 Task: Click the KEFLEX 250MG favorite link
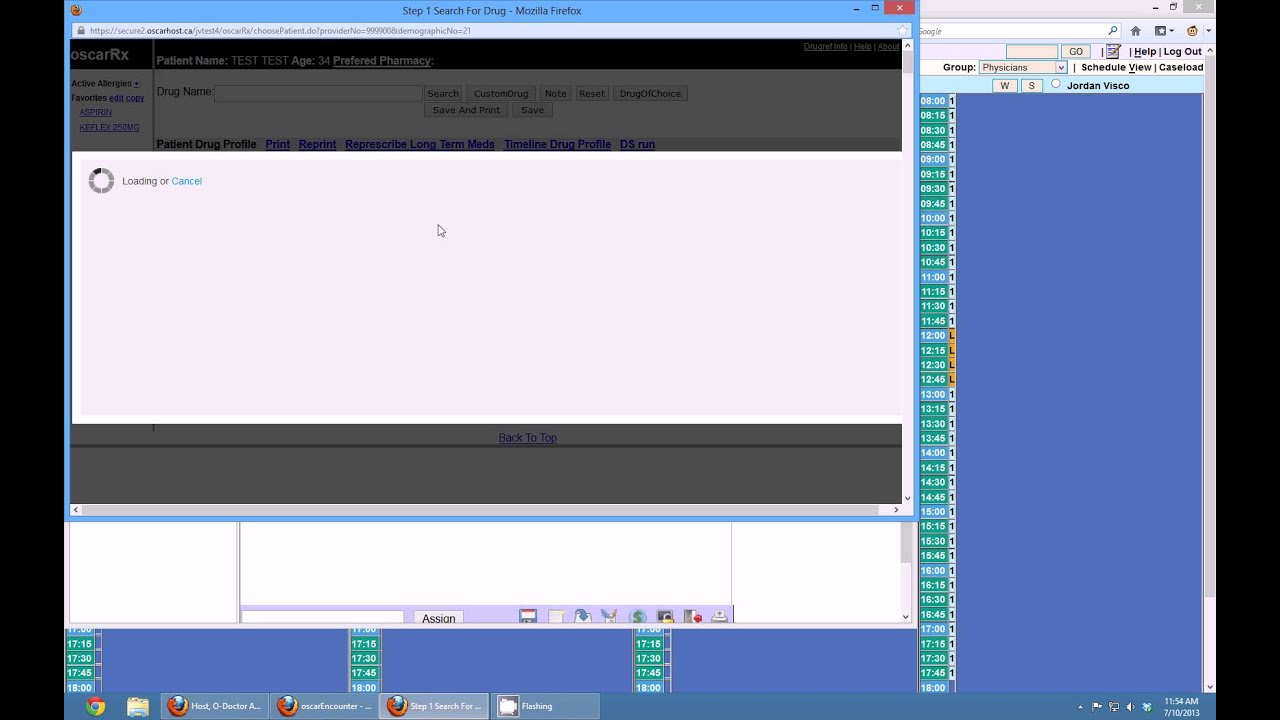[x=110, y=127]
